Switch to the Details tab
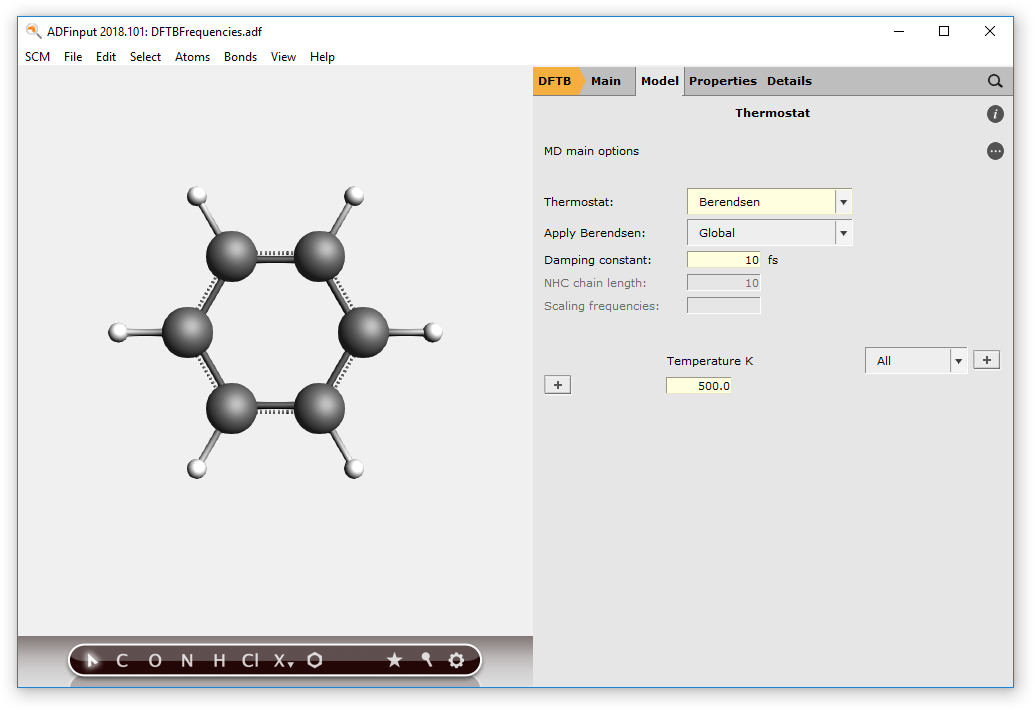Viewport: 1035px width, 710px height. [789, 81]
